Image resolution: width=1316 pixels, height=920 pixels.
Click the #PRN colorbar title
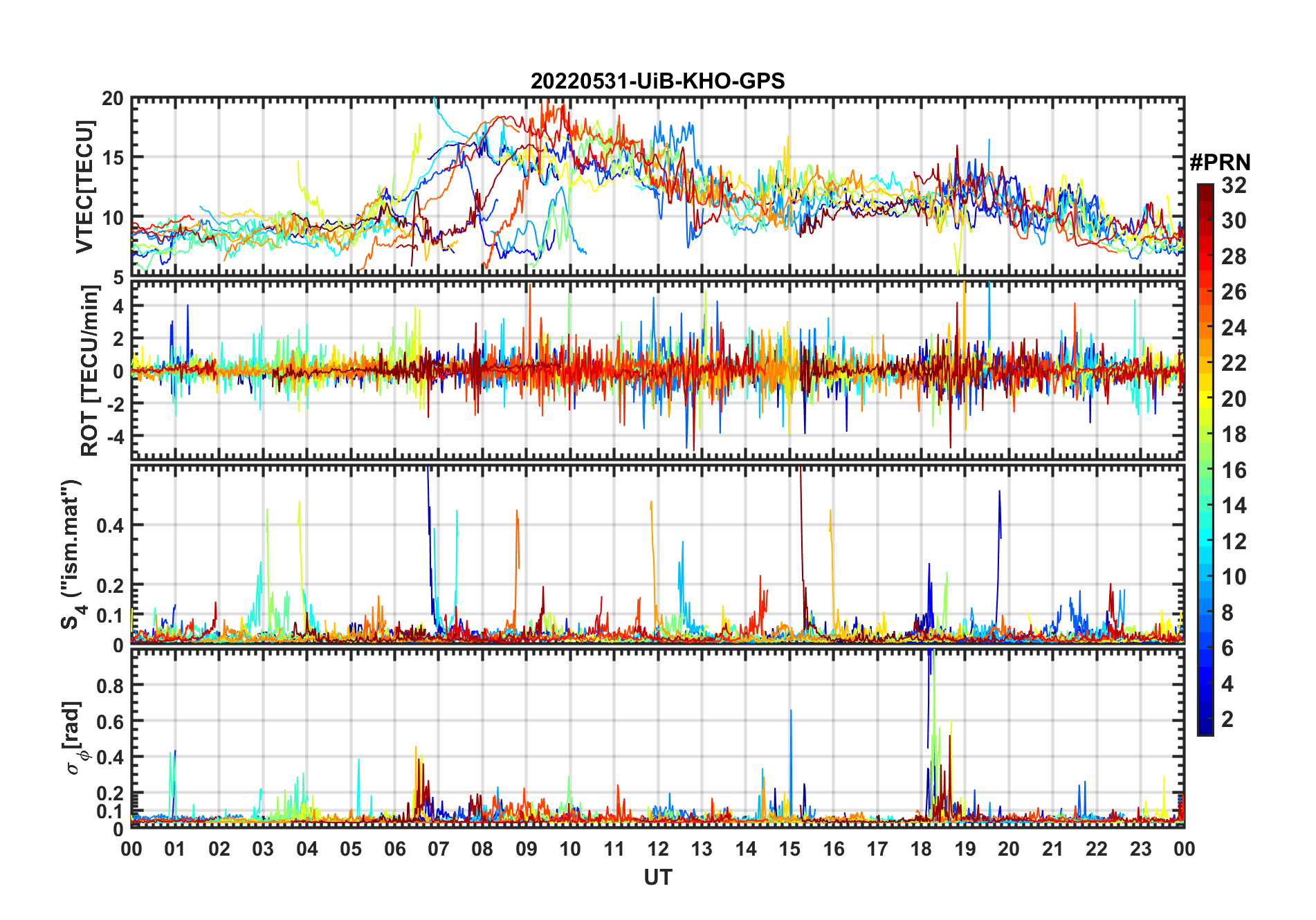(x=1220, y=163)
